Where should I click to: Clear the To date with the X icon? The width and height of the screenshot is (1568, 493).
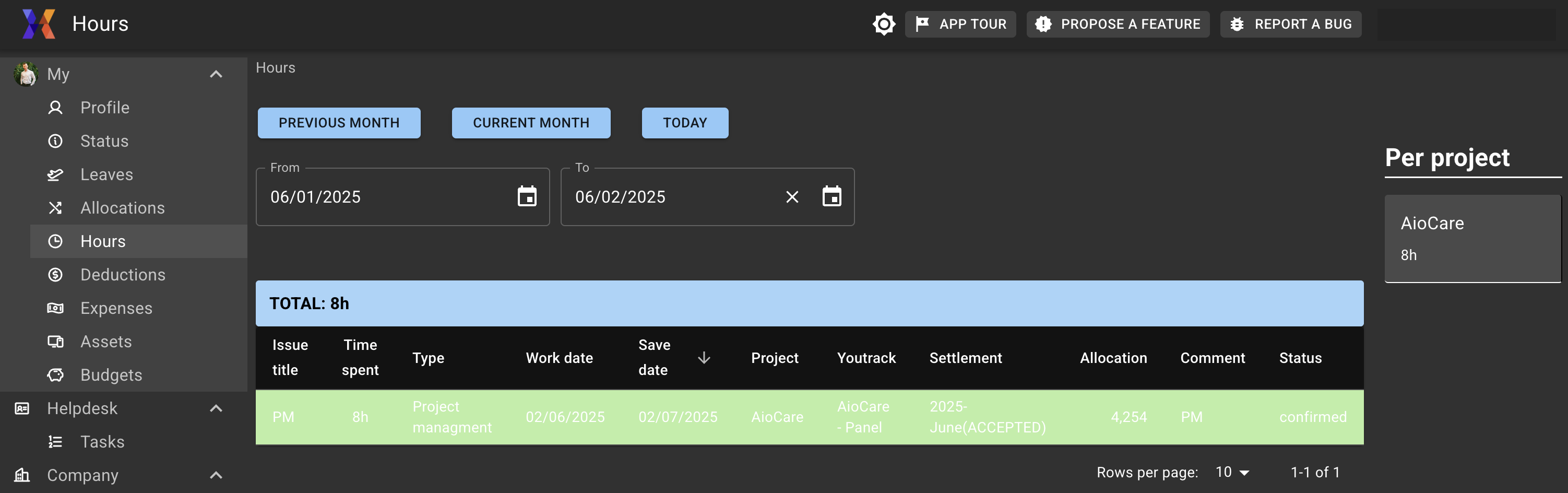[x=792, y=196]
